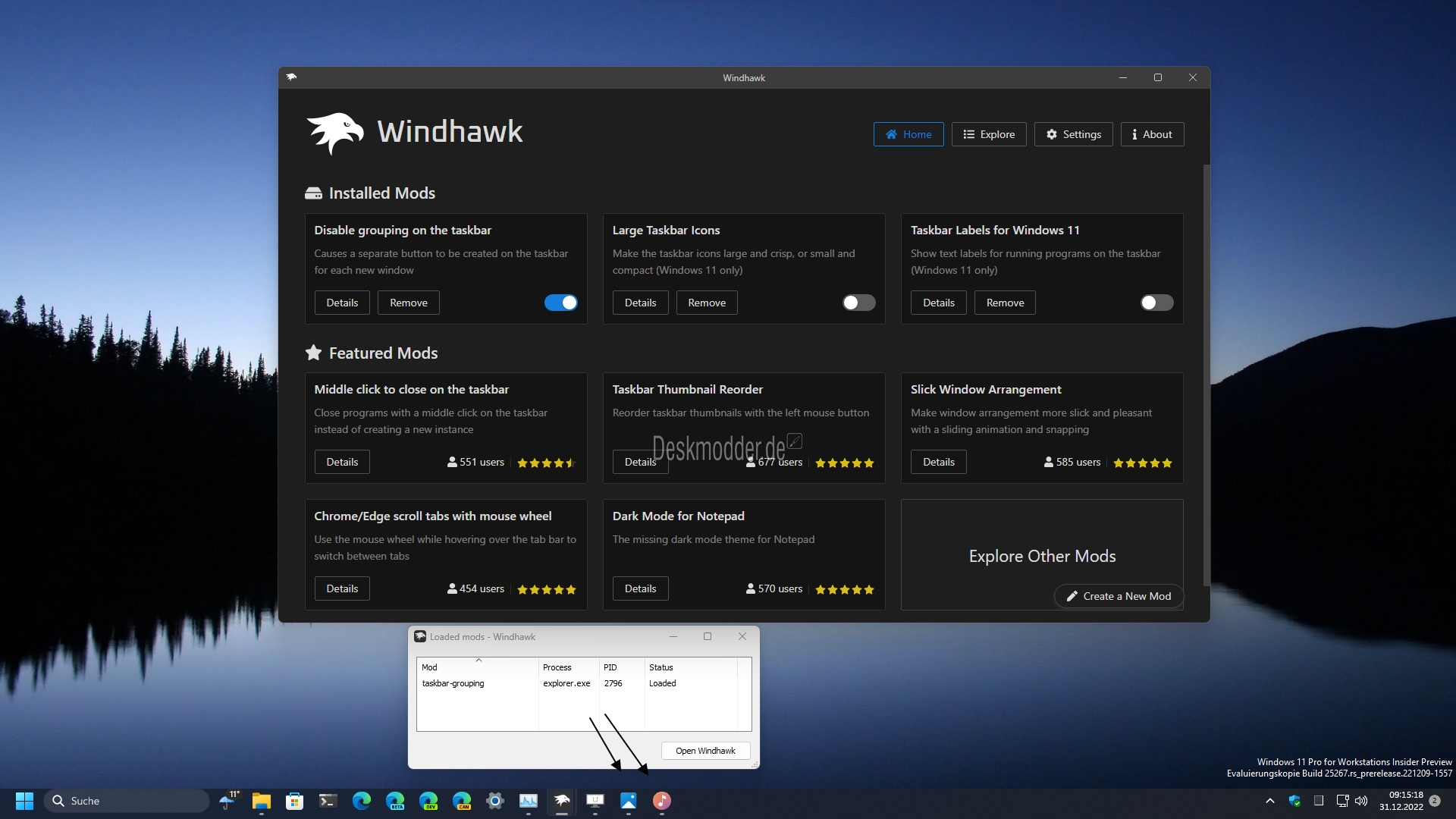The width and height of the screenshot is (1456, 819).
Task: View Details of Taskbar Thumbnail Reorder
Action: click(x=640, y=462)
